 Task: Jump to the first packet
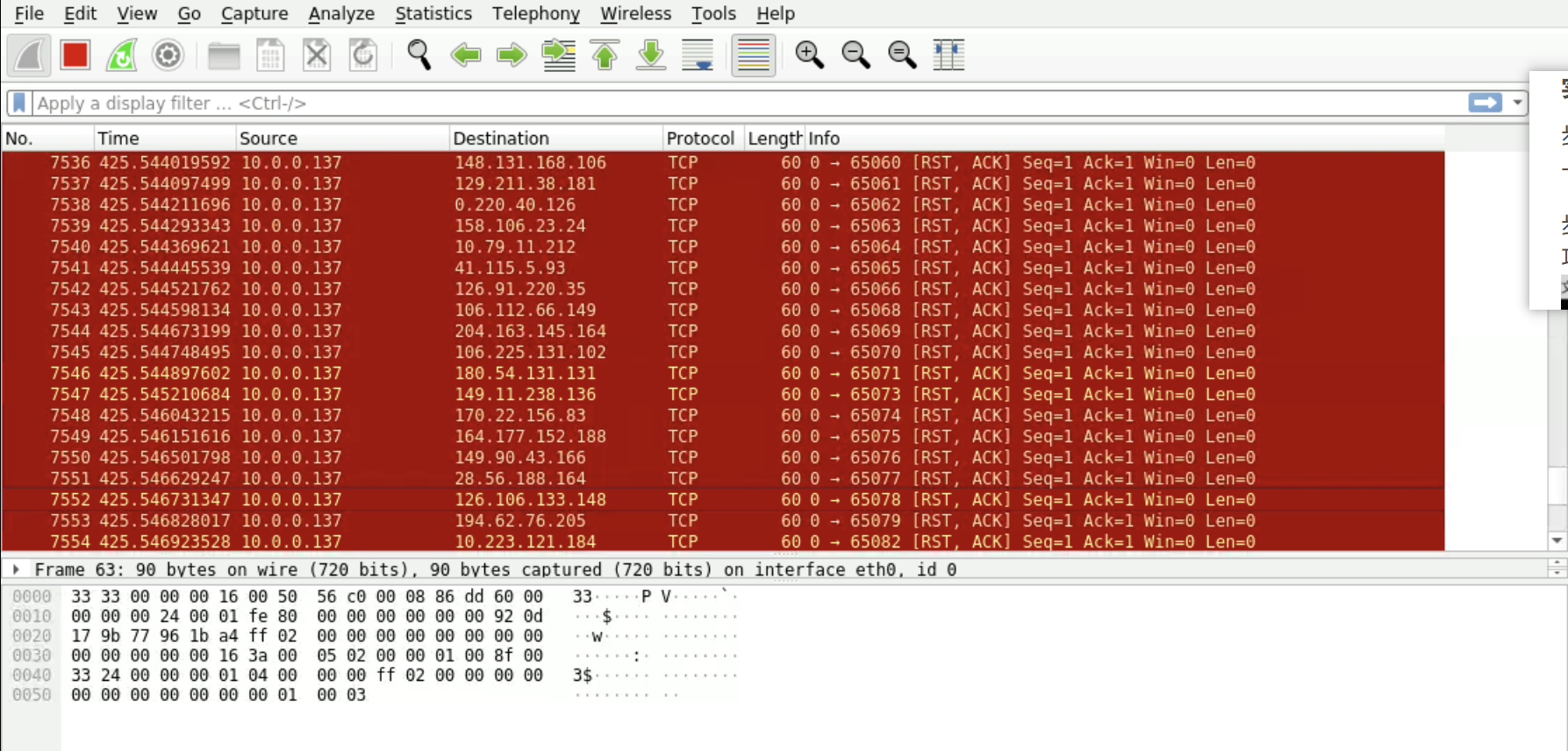click(x=605, y=55)
